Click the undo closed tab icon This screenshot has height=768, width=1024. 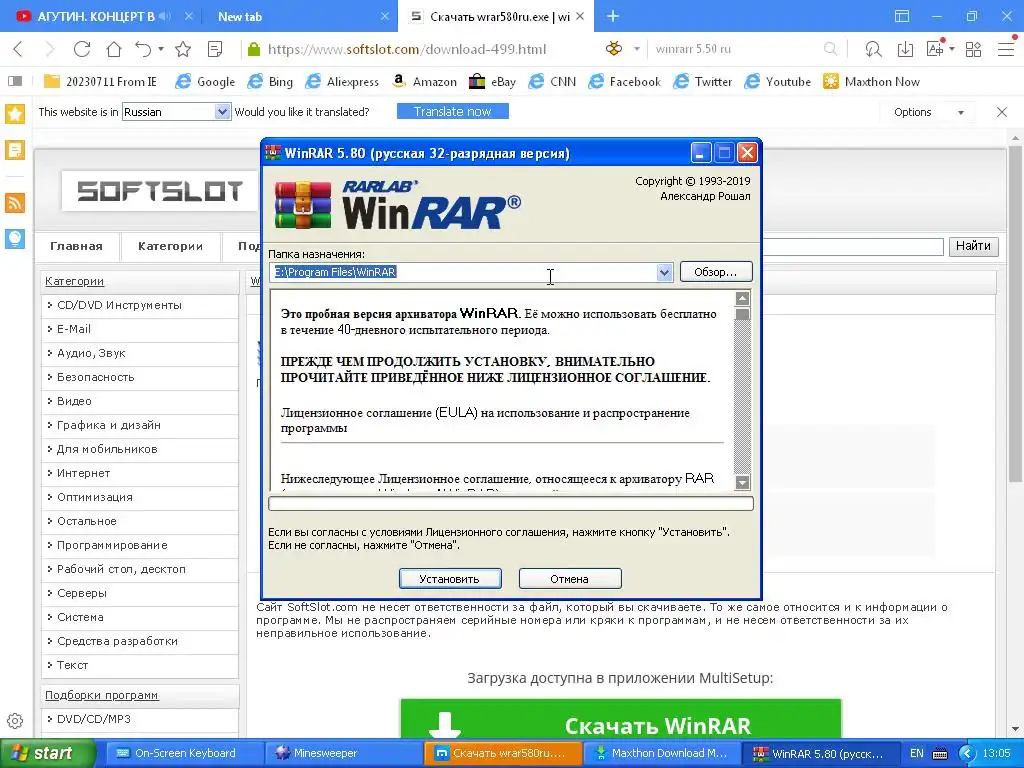(x=144, y=49)
